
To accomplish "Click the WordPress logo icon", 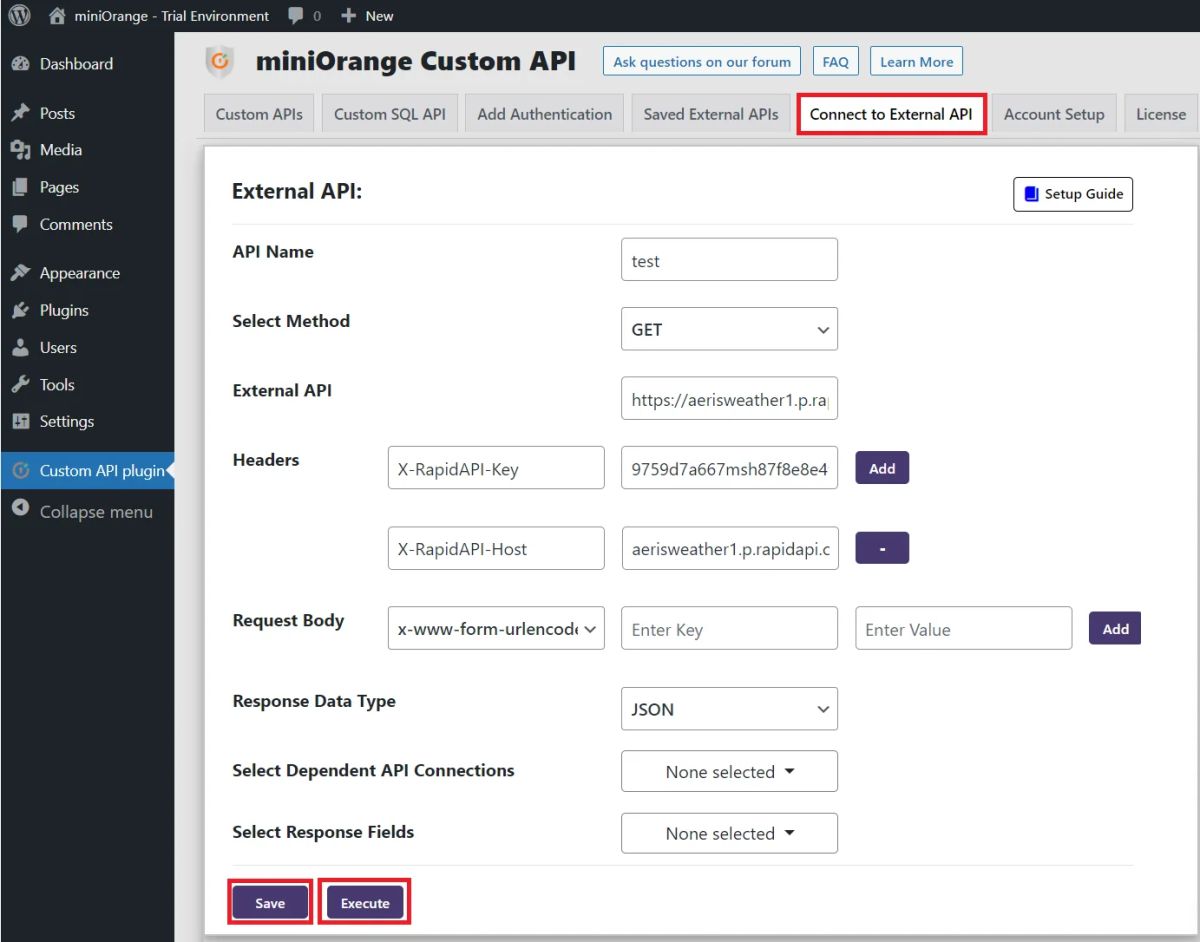I will click(x=19, y=15).
